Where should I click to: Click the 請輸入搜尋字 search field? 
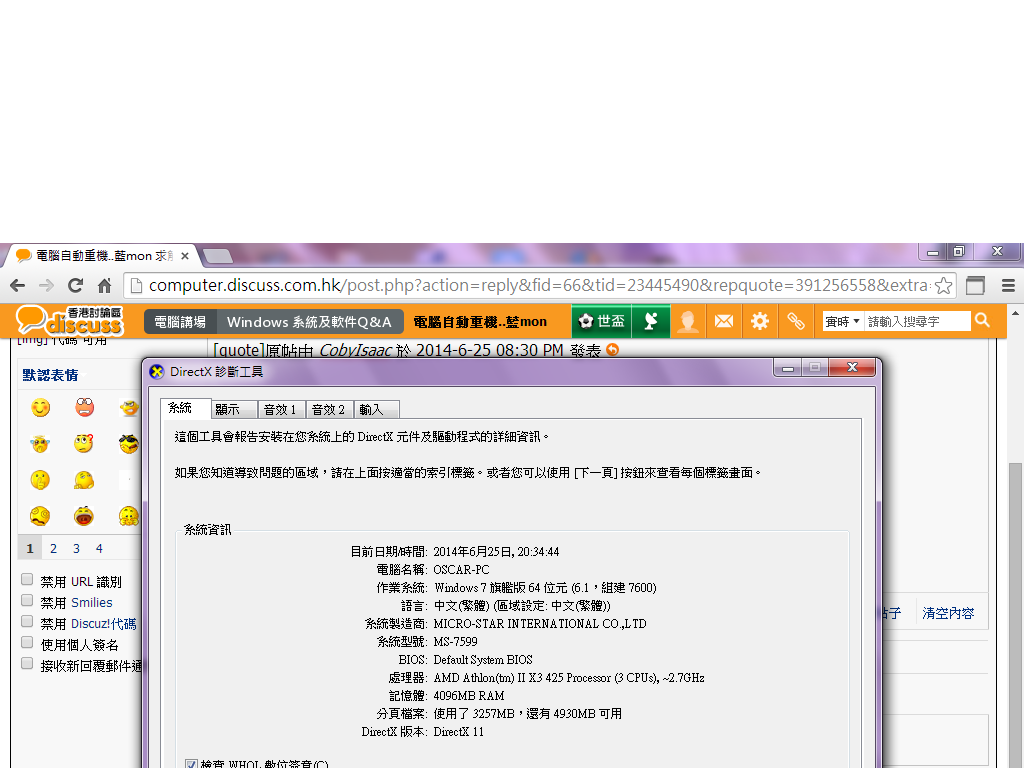(917, 321)
